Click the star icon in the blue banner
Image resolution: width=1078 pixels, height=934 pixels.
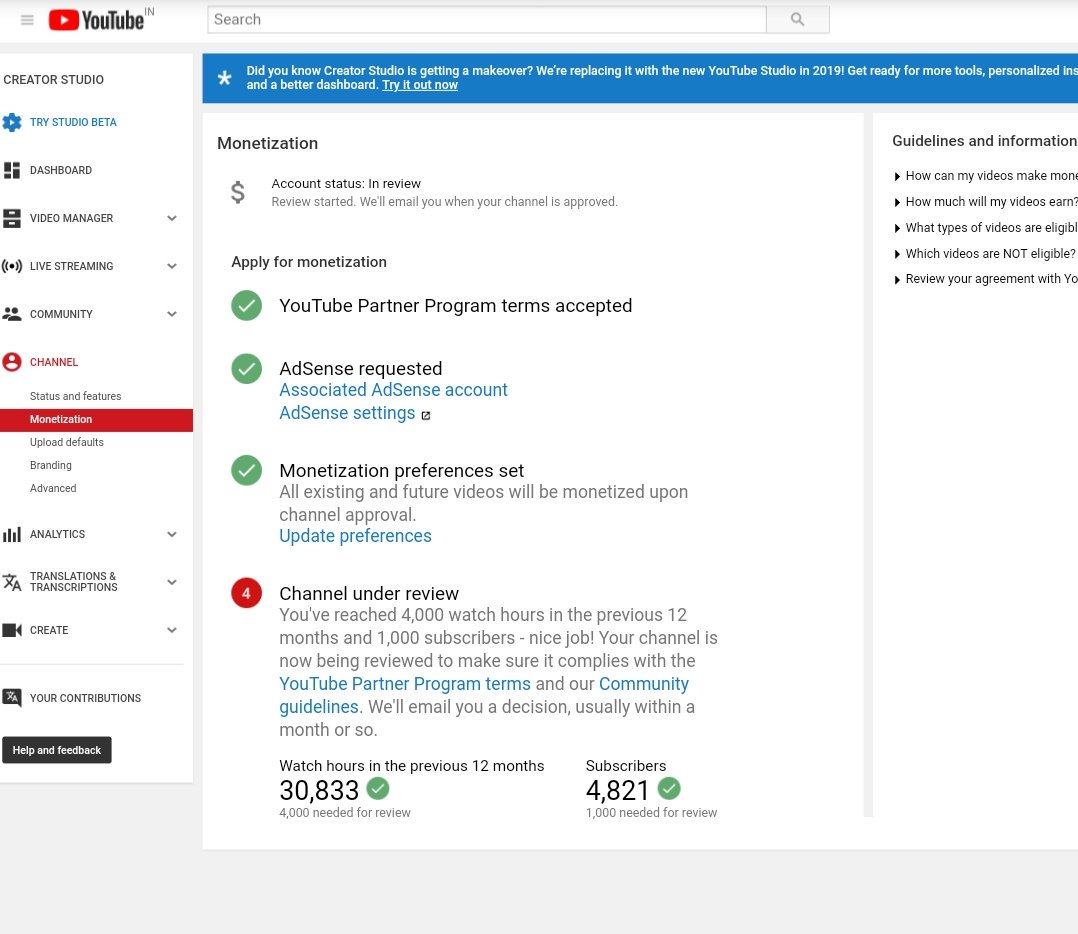(225, 78)
